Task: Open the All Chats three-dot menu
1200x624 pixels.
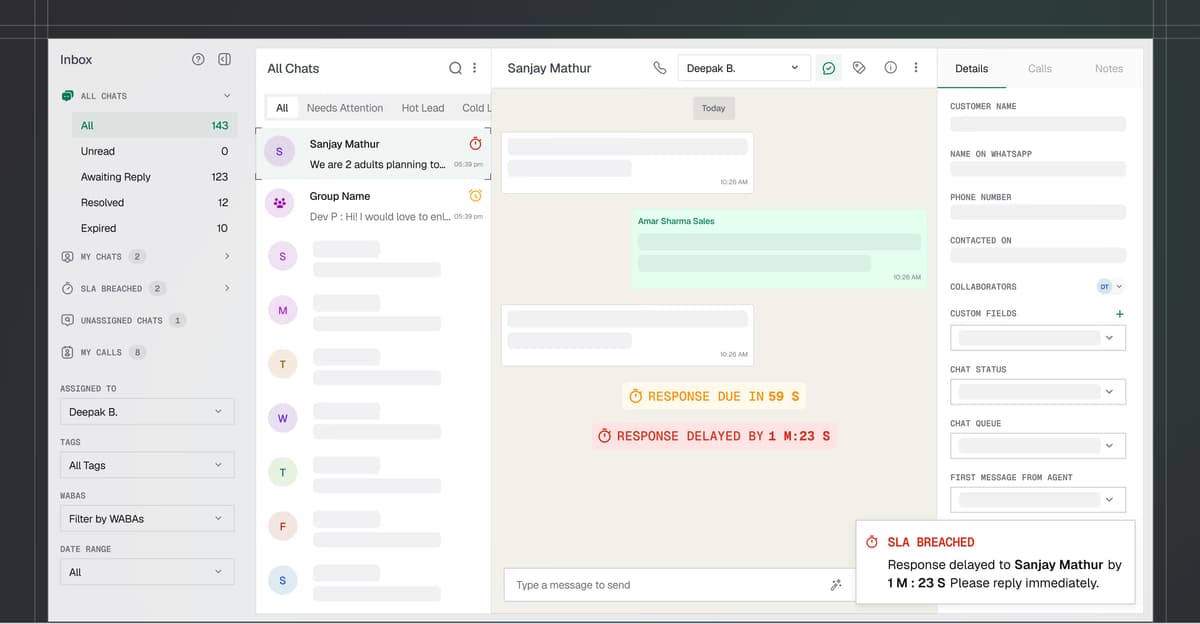Action: coord(474,68)
